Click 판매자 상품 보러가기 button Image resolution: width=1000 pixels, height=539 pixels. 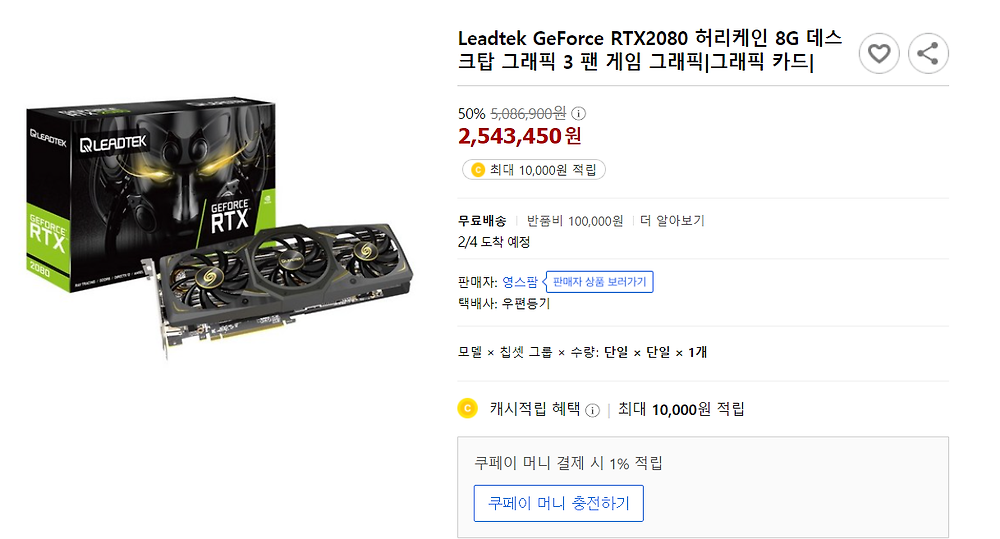pos(599,283)
